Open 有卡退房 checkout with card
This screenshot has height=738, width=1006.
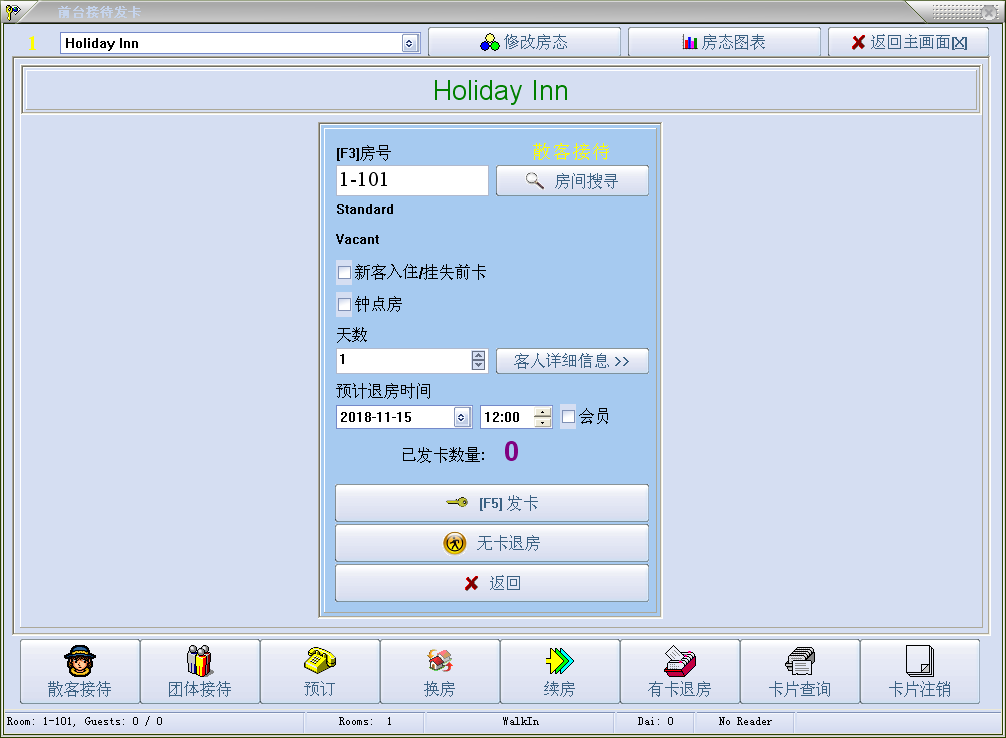[679, 671]
